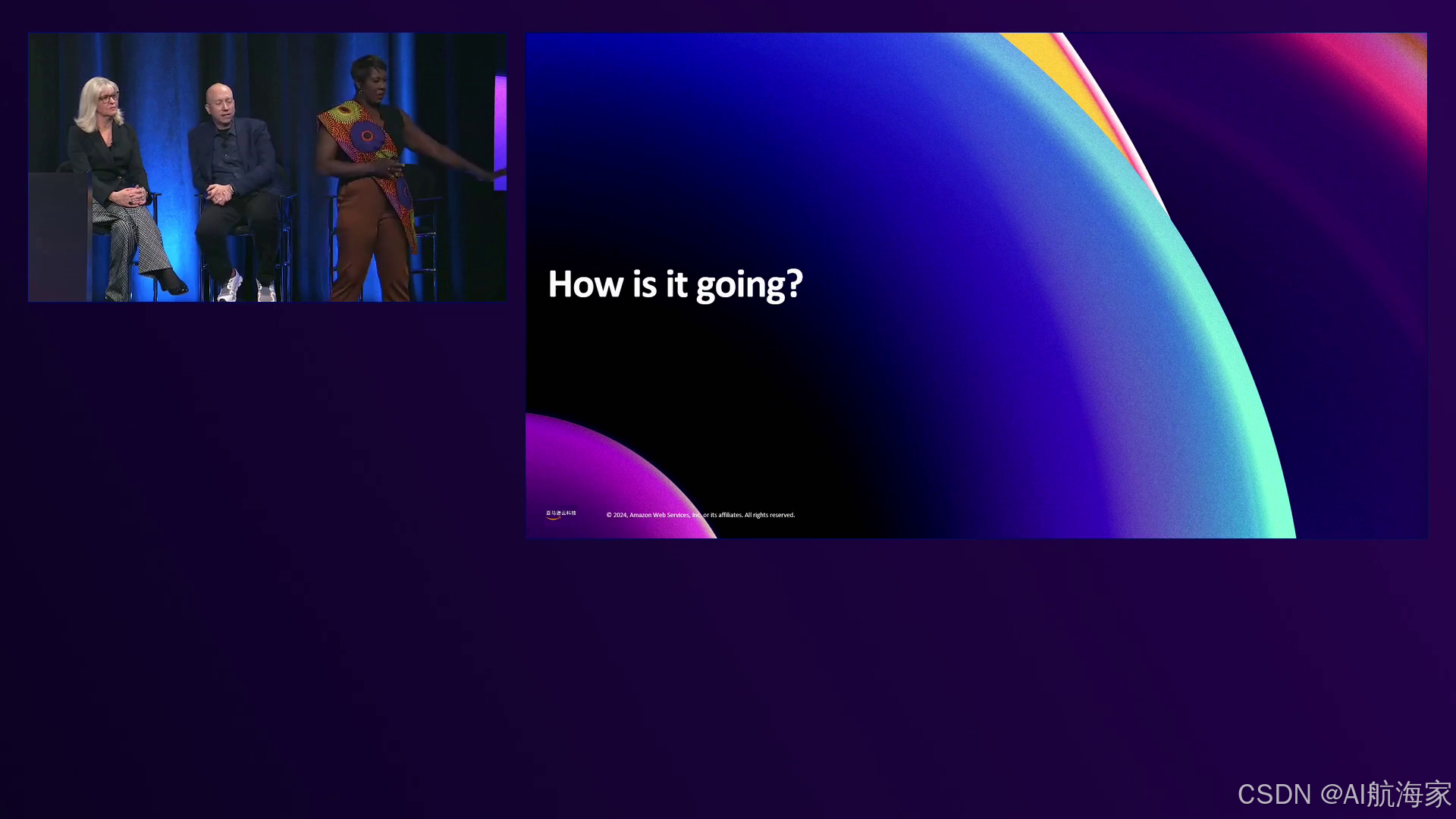Click the colorful circular pattern on the sash

pos(367,135)
